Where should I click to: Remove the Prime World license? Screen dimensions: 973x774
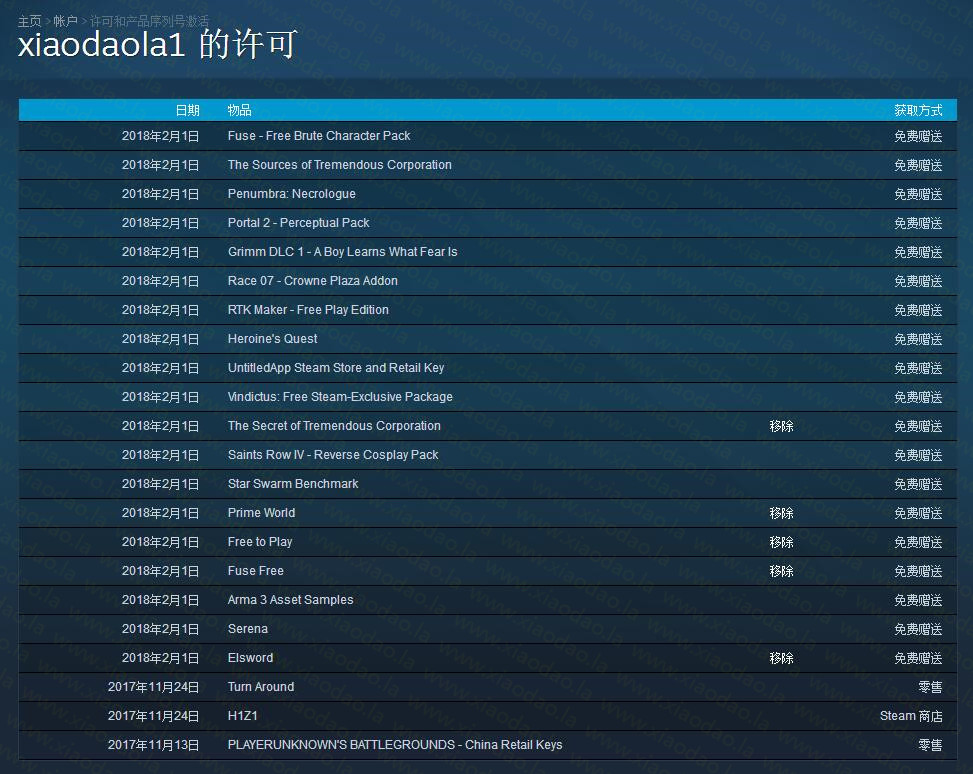coord(781,513)
